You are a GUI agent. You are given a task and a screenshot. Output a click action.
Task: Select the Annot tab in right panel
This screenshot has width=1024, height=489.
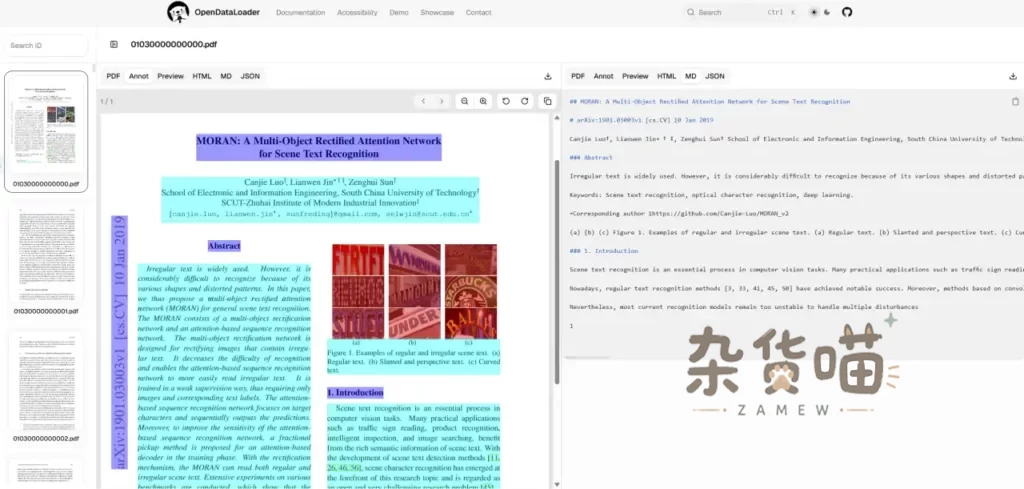tap(603, 76)
